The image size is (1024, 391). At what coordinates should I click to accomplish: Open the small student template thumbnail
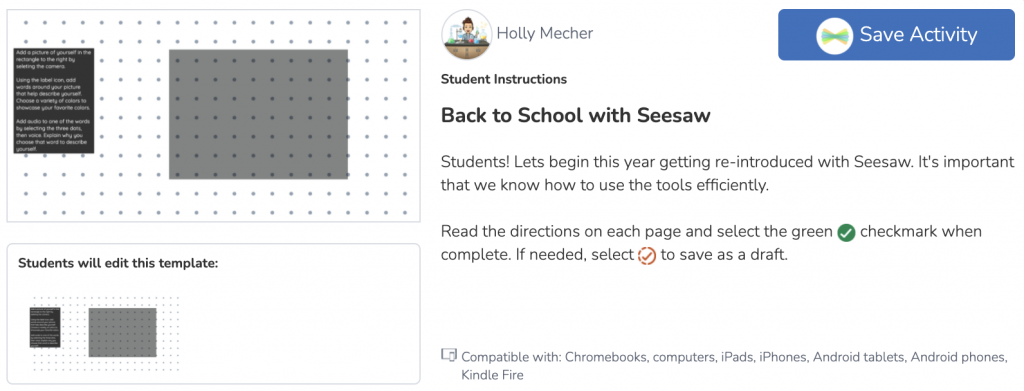pos(106,333)
